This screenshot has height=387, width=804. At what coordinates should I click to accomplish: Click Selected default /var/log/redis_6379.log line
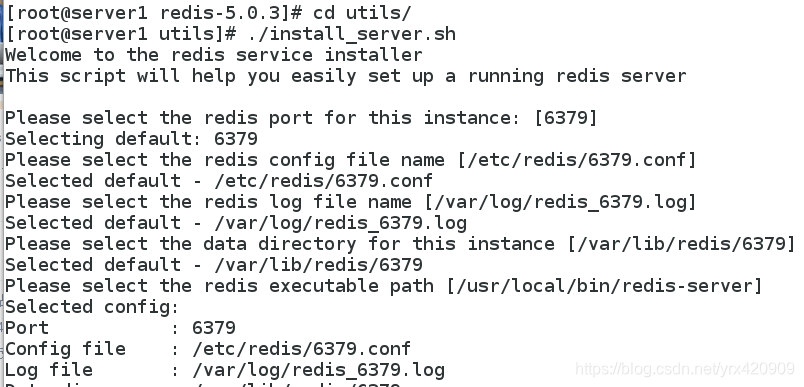236,223
